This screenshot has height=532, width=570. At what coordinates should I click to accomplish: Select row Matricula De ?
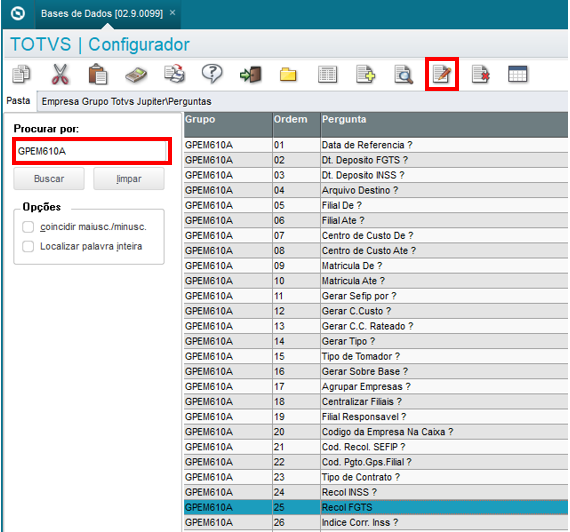tap(376, 266)
